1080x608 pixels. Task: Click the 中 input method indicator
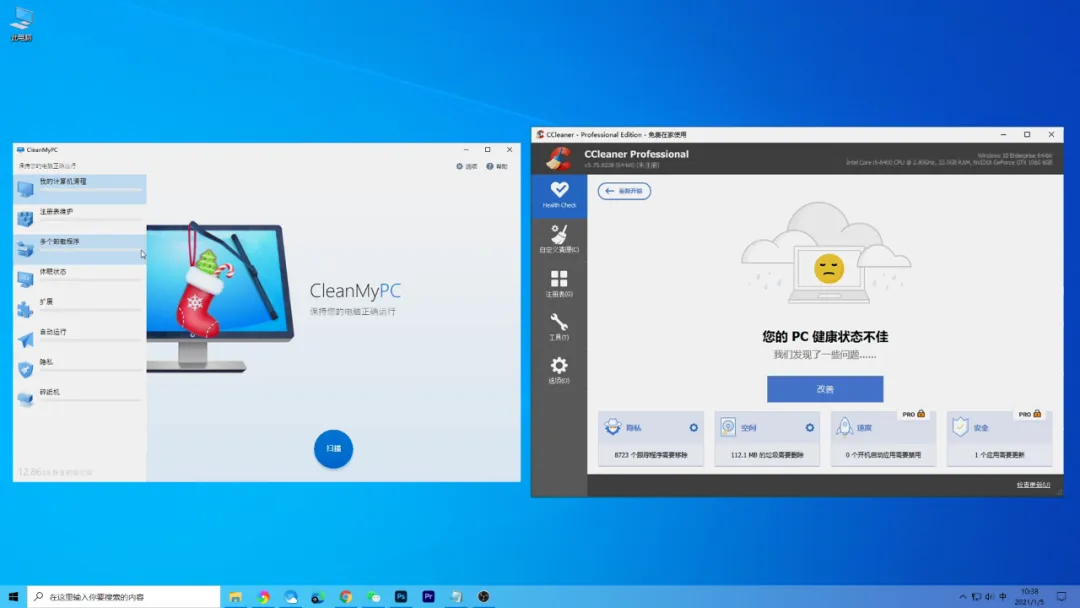click(x=1003, y=596)
